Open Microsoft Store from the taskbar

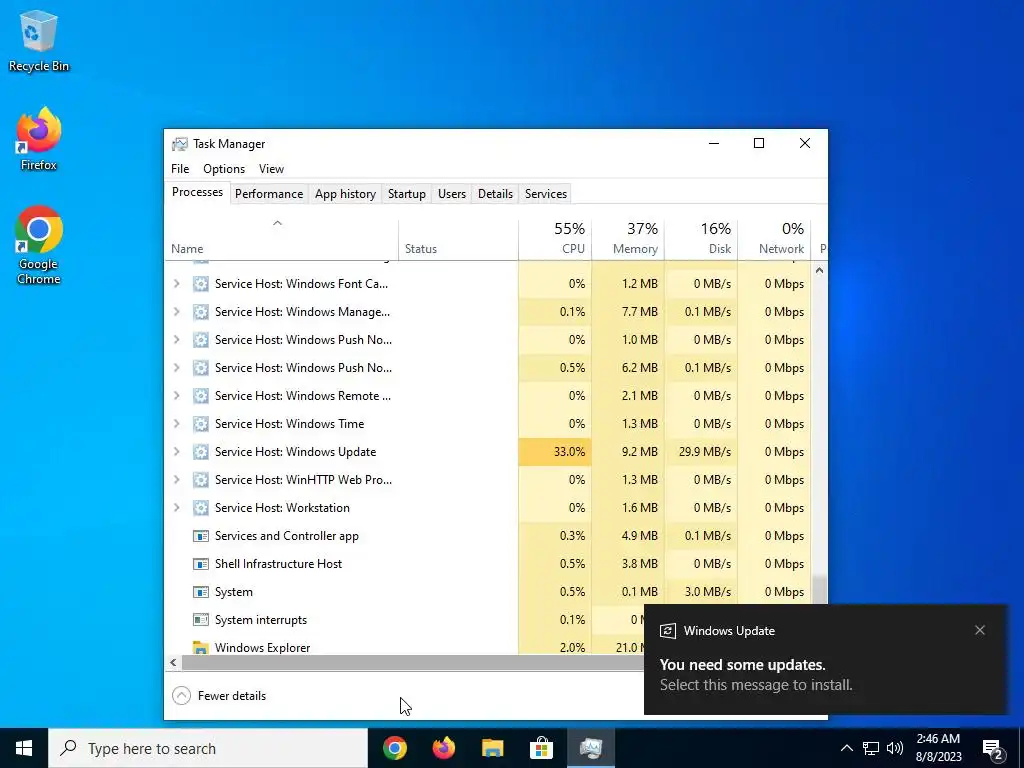point(541,748)
